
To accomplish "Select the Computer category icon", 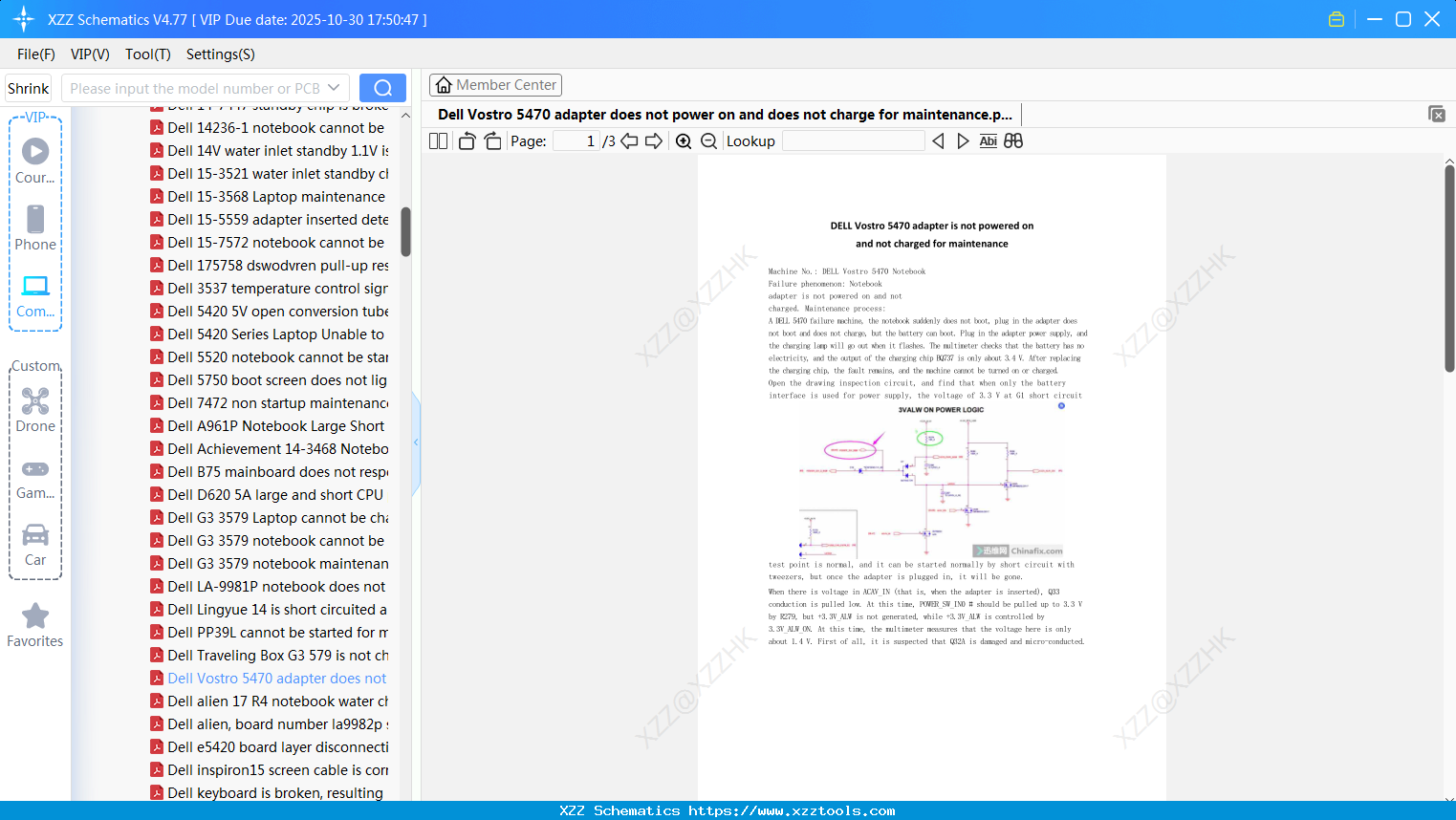I will pos(35,295).
